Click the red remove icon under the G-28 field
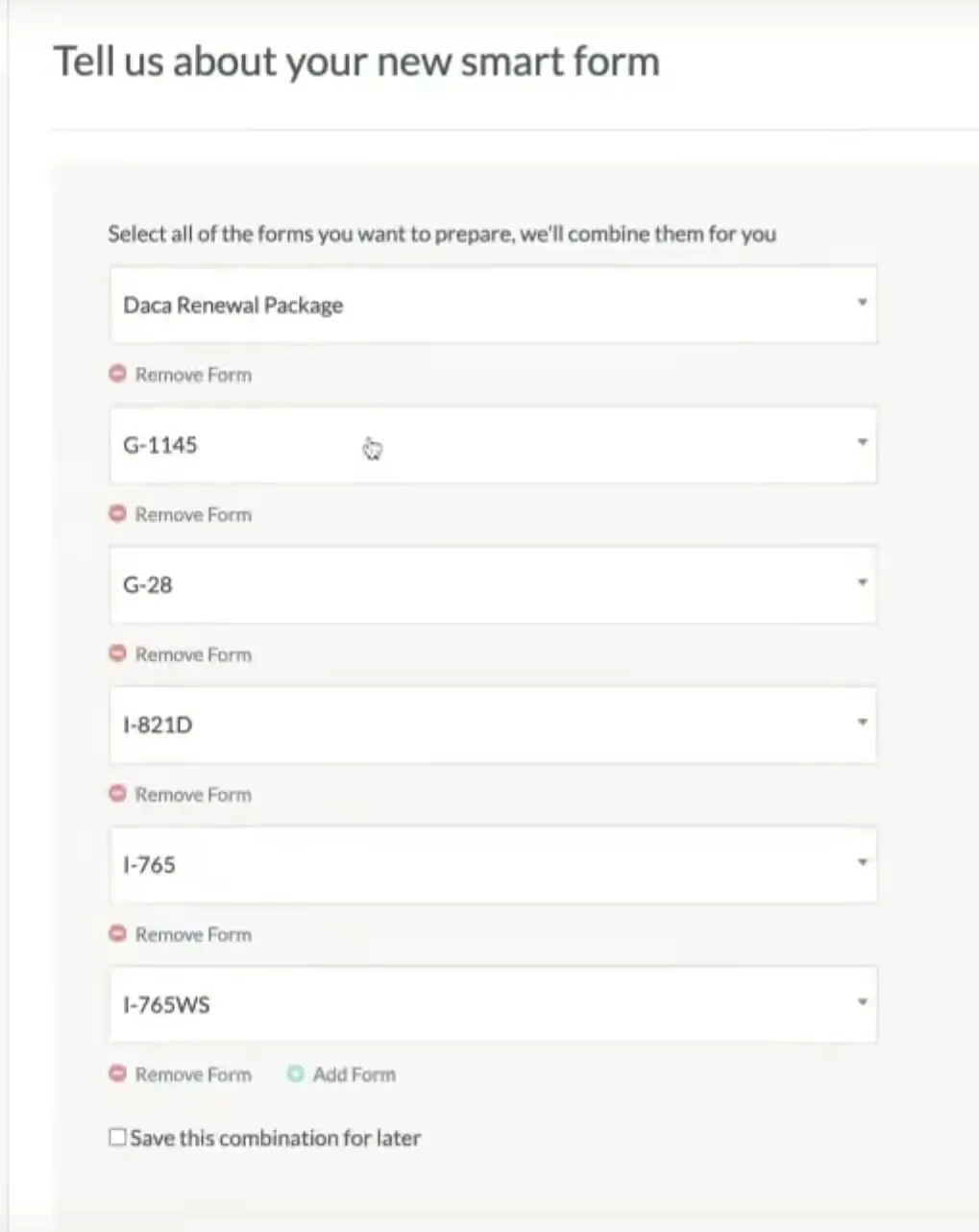 coord(117,653)
